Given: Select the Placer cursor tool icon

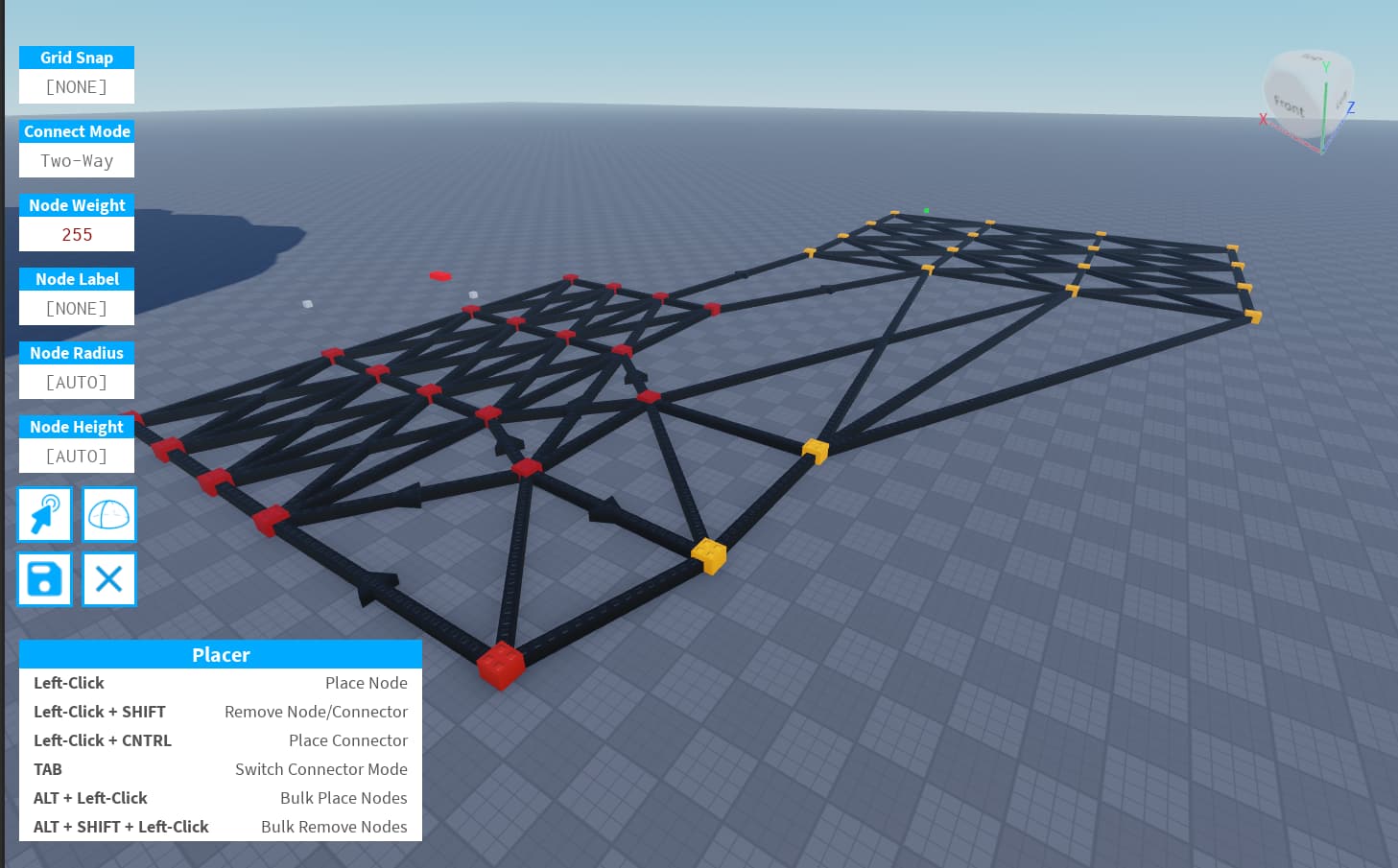Looking at the screenshot, I should point(44,514).
